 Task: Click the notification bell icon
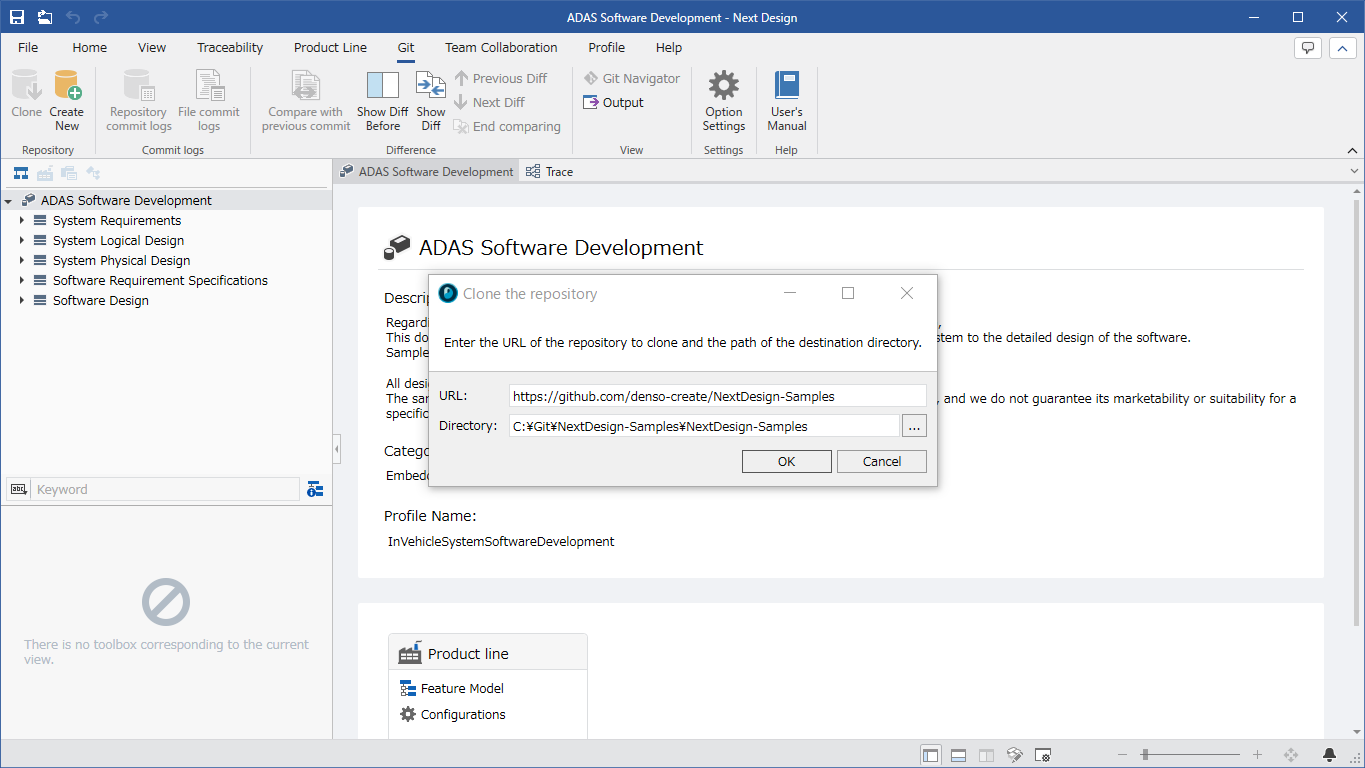(x=1329, y=755)
